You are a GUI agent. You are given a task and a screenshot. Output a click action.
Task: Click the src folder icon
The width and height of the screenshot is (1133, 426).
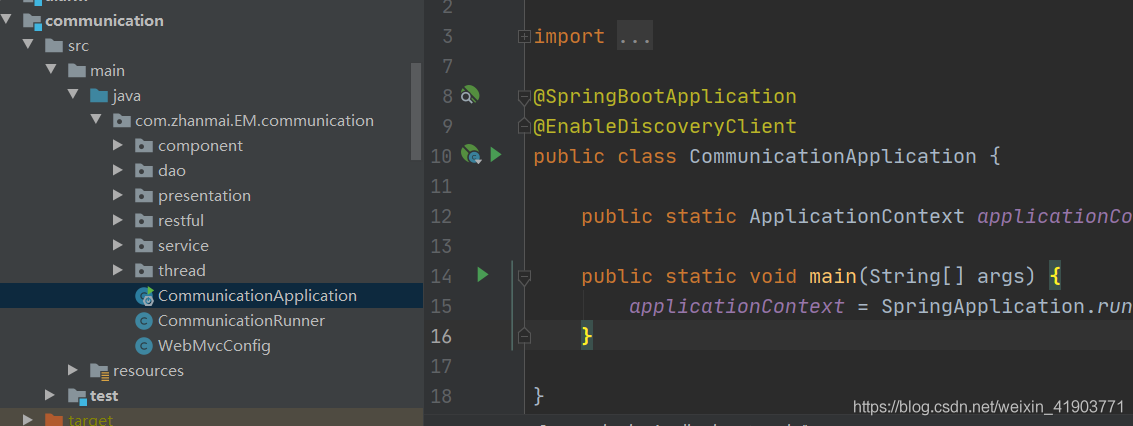click(54, 46)
